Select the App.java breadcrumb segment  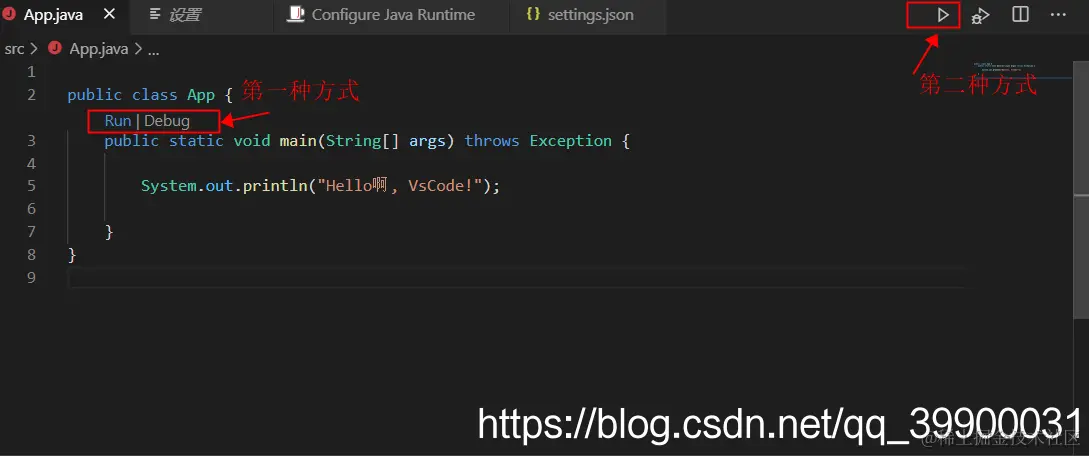[x=99, y=49]
